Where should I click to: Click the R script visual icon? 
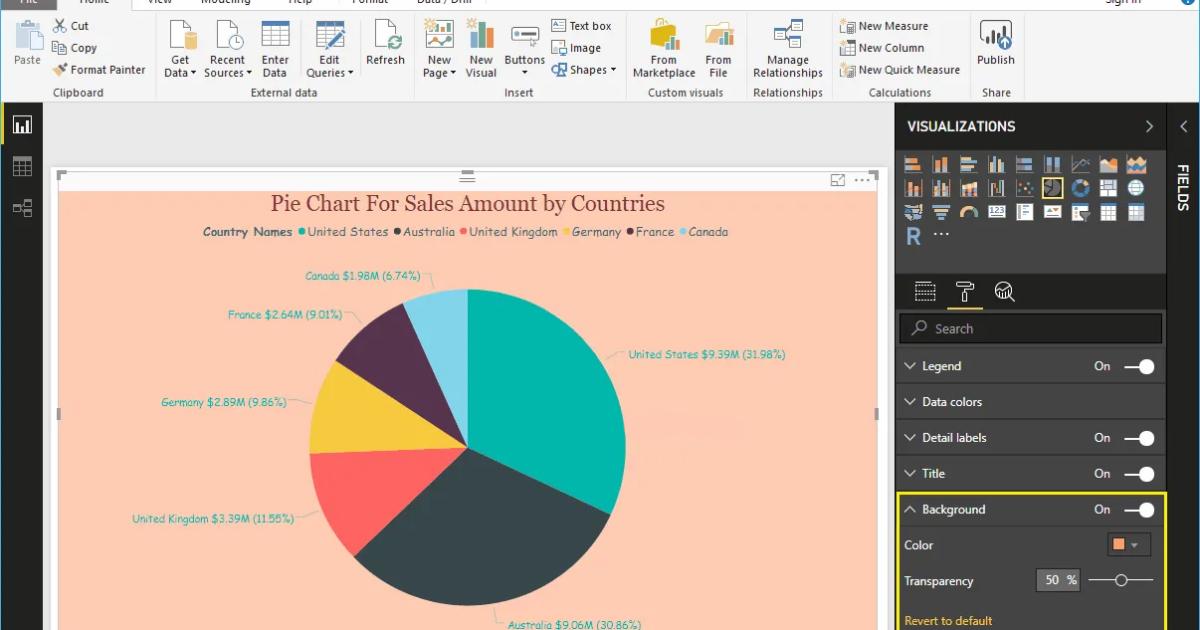[x=913, y=236]
